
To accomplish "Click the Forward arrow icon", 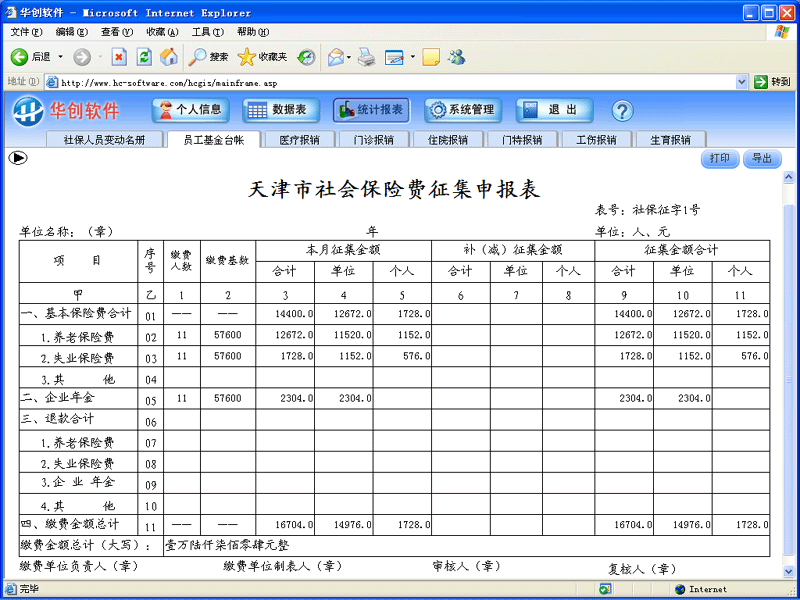I will (x=82, y=57).
